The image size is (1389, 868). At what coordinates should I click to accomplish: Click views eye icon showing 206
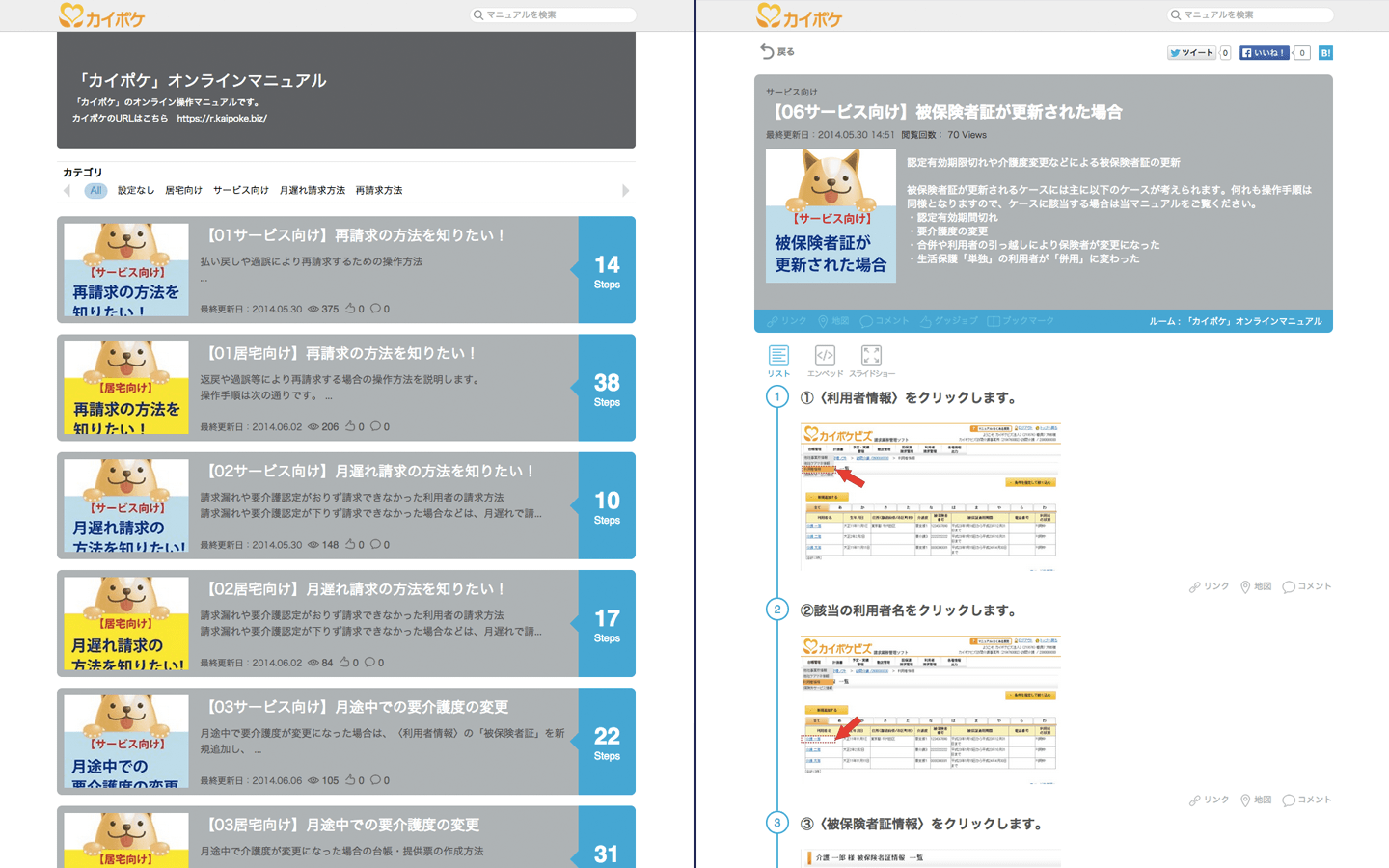click(x=313, y=426)
